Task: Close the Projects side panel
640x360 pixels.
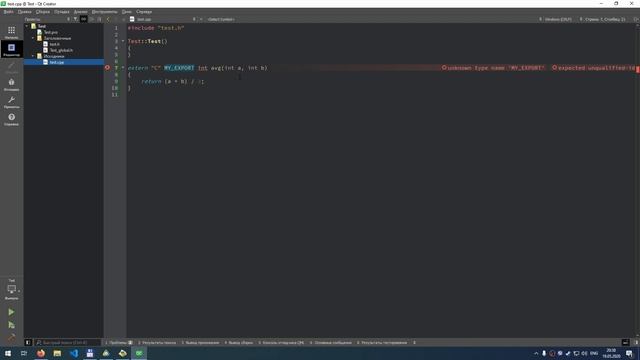Action: pos(99,19)
